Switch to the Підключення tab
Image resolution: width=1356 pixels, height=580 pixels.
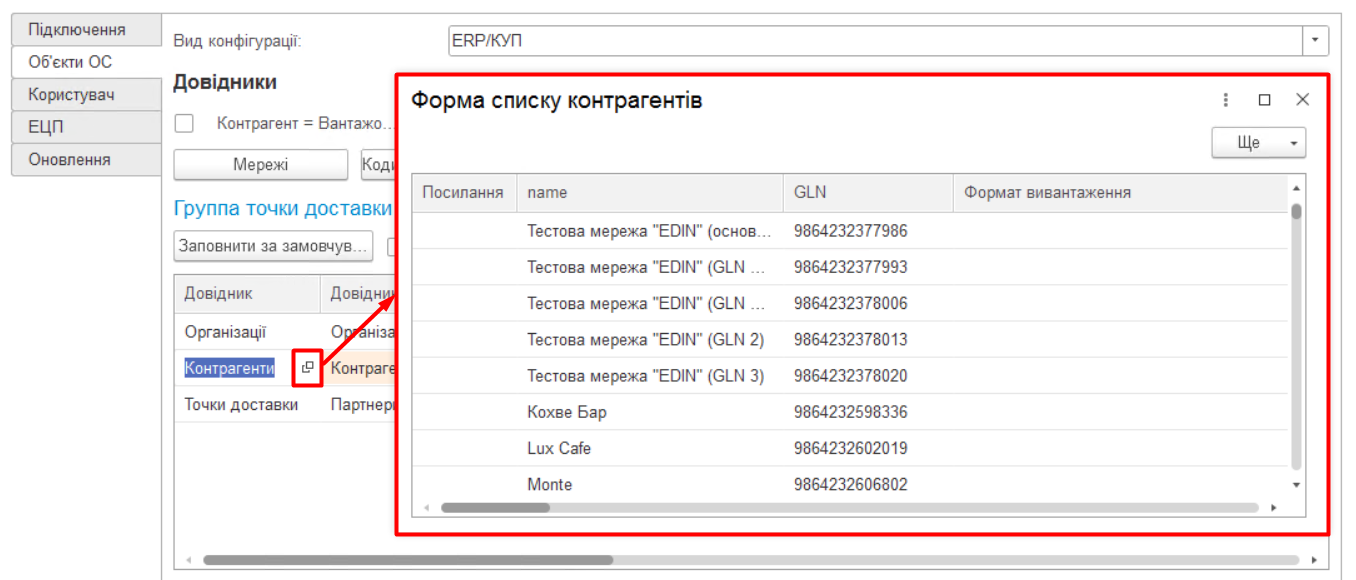pos(84,30)
